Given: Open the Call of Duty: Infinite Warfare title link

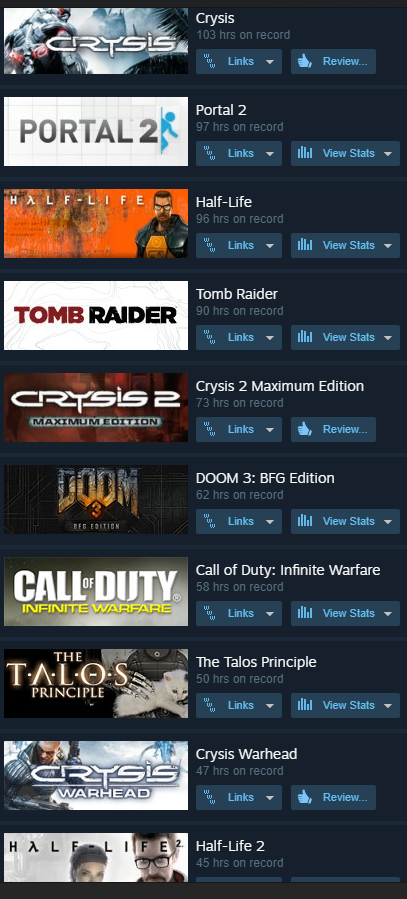Looking at the screenshot, I should pyautogui.click(x=288, y=570).
